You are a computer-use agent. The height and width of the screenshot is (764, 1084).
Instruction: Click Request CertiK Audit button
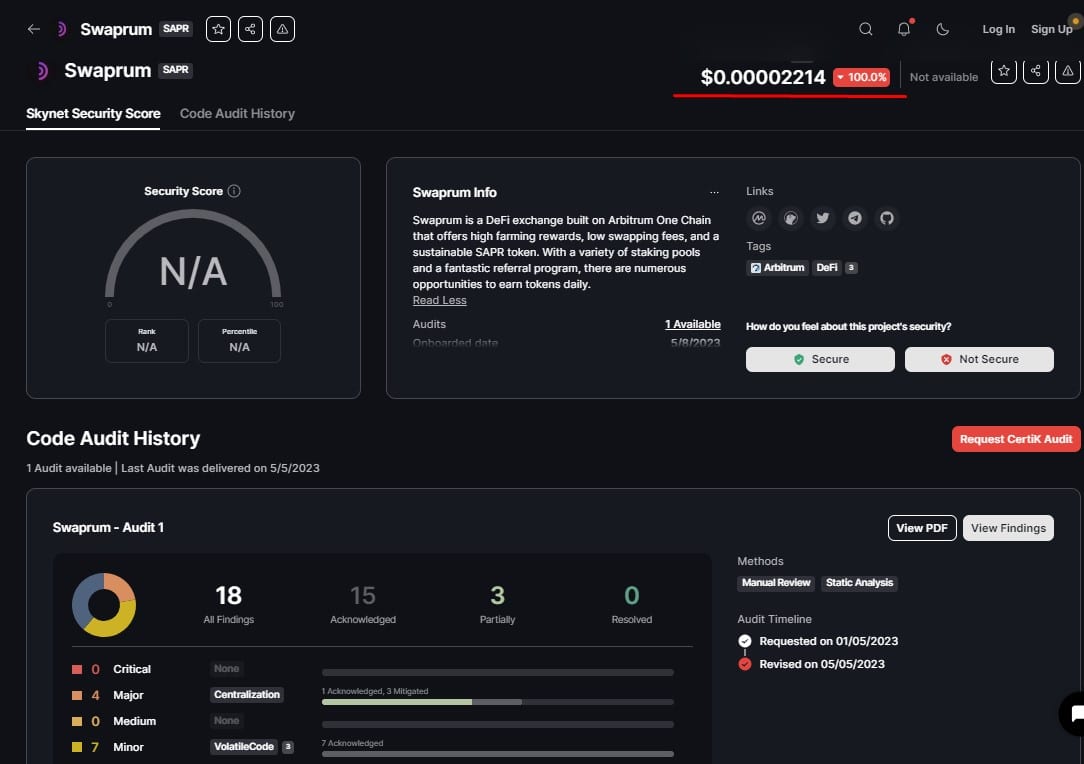coord(1016,439)
